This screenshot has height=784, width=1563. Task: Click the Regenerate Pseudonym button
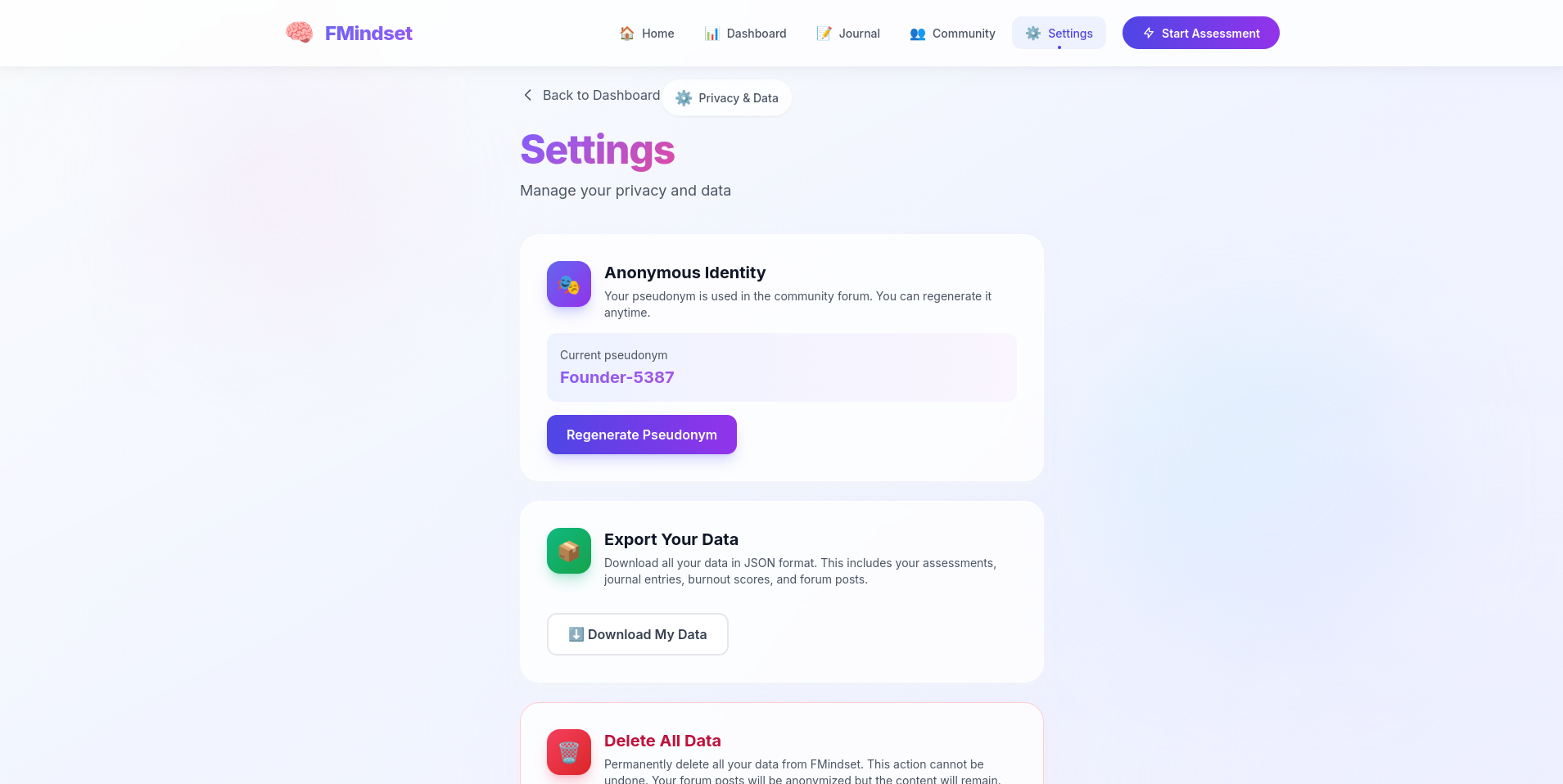pyautogui.click(x=642, y=435)
